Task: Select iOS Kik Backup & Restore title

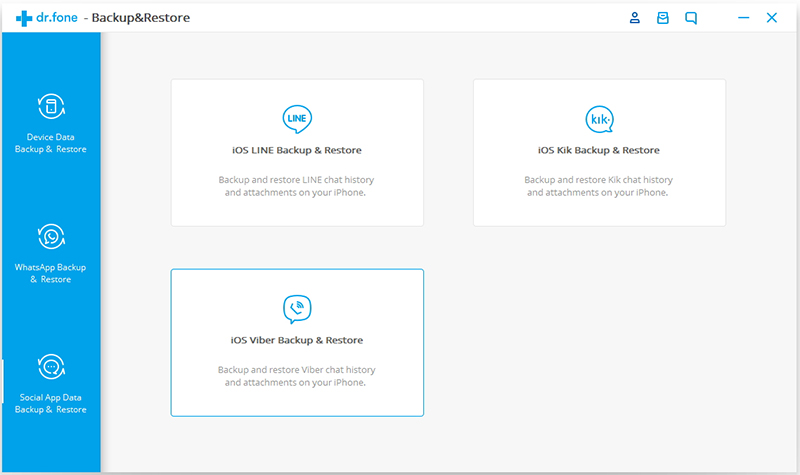Action: coord(599,150)
